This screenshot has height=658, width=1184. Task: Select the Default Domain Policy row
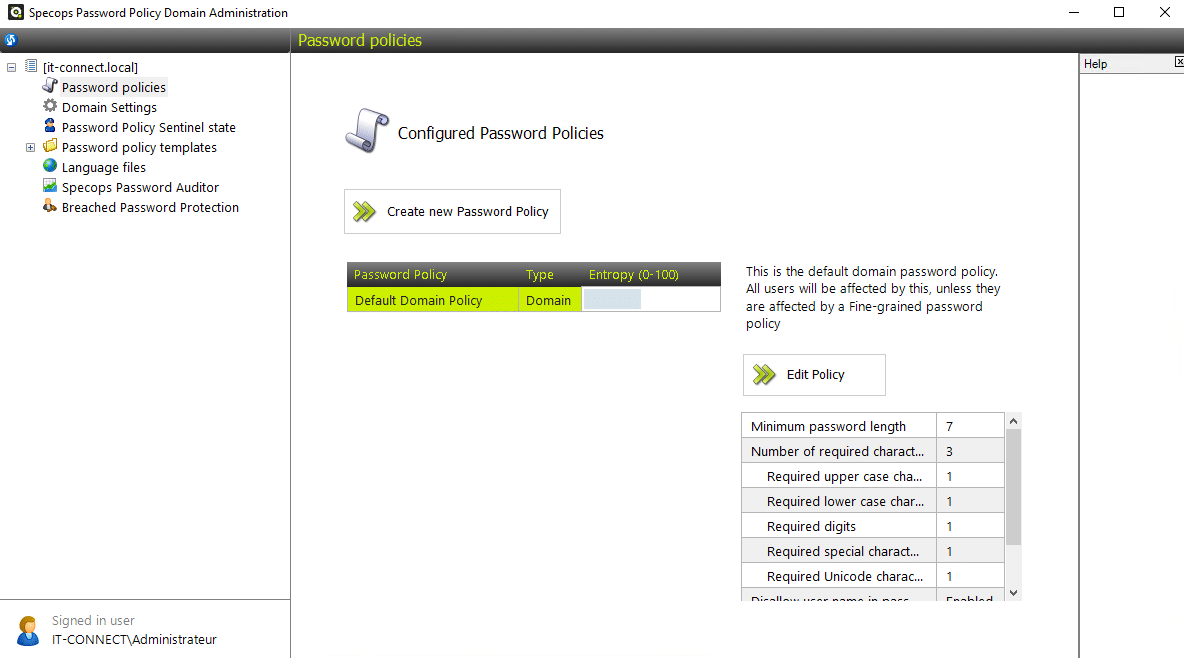click(419, 300)
